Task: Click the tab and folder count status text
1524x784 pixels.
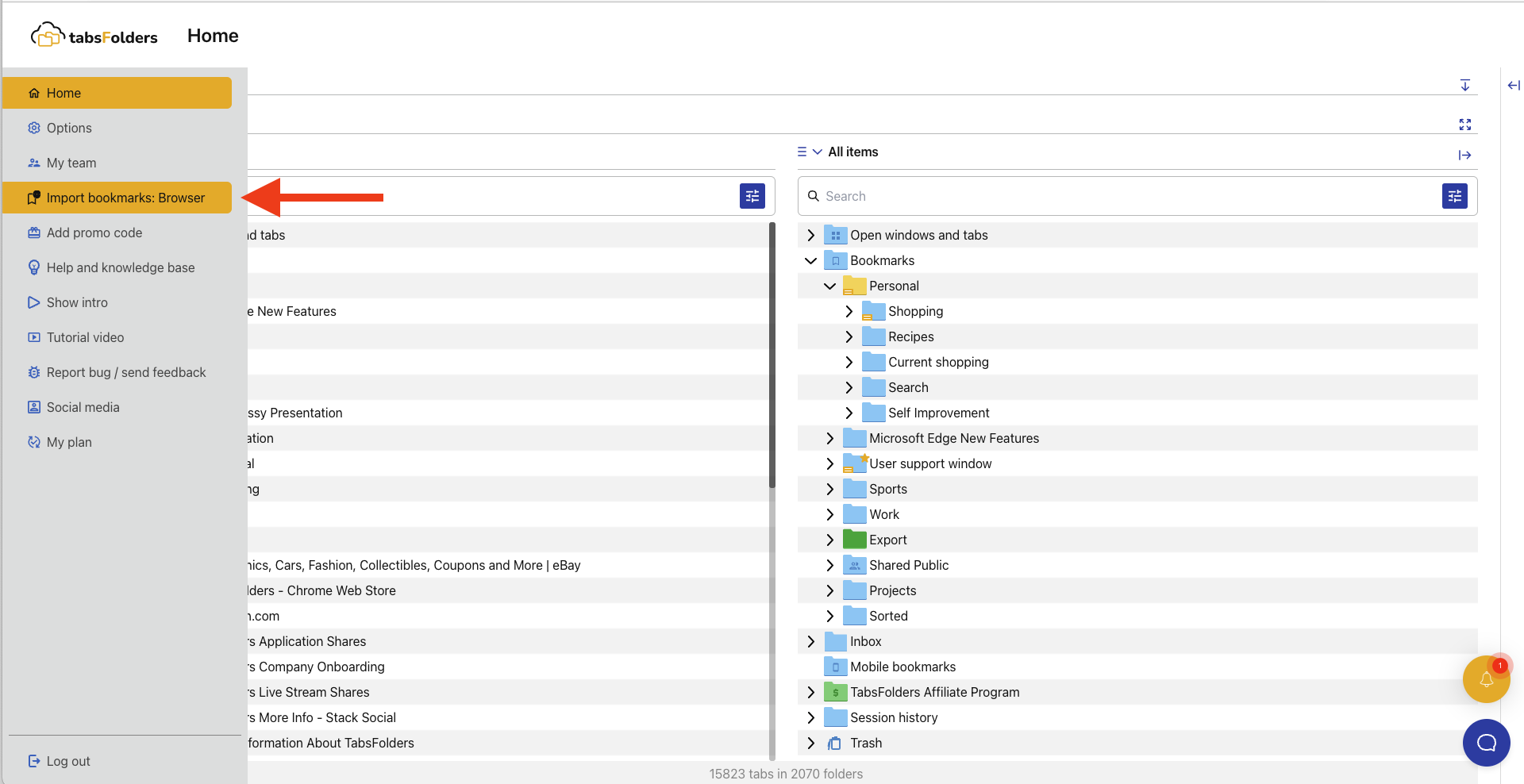Action: 786,774
